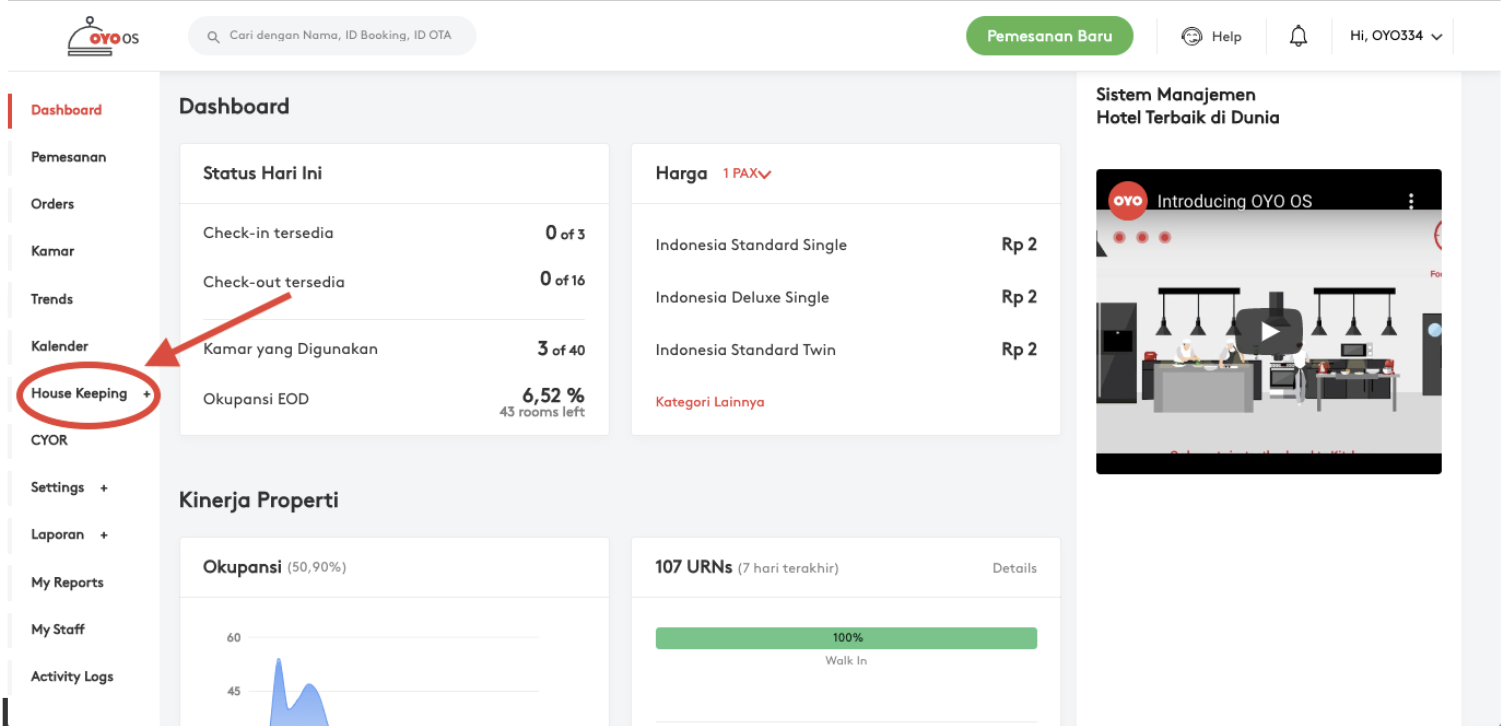
Task: Open Pemesanan in the sidebar
Action: click(68, 157)
